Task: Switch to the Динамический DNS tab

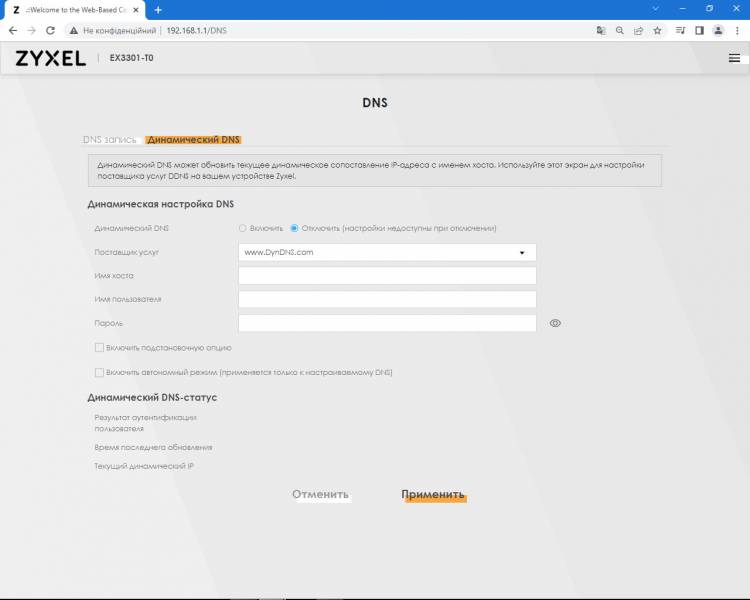Action: 193,140
